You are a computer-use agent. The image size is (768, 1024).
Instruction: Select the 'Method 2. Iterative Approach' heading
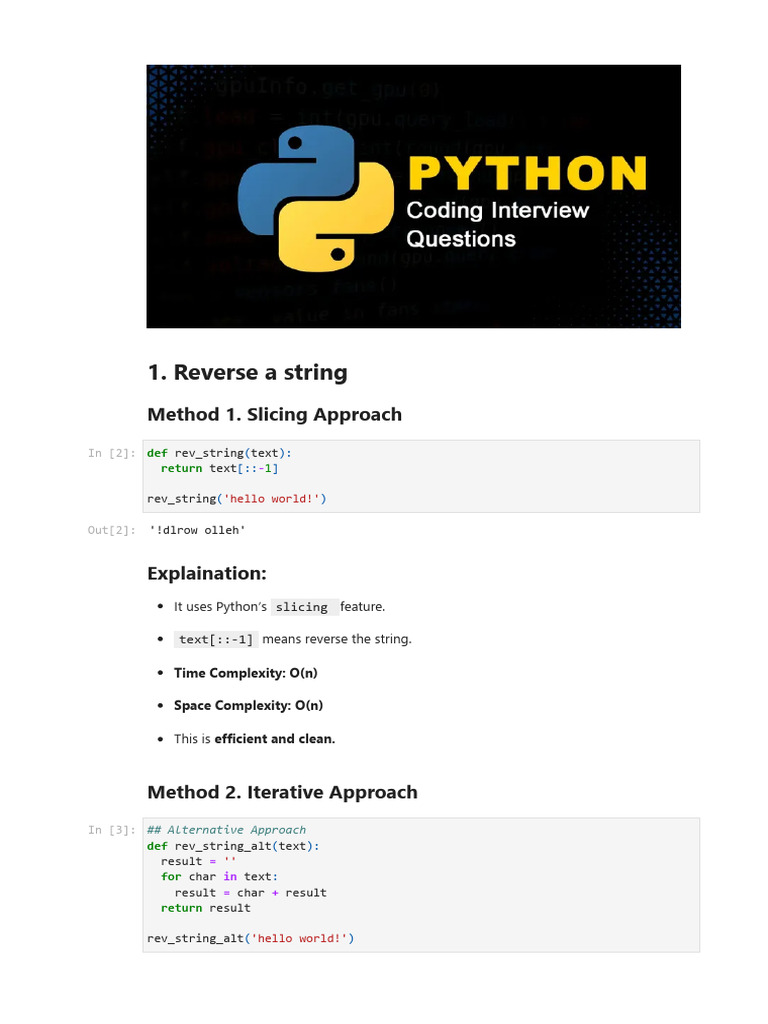pos(282,792)
